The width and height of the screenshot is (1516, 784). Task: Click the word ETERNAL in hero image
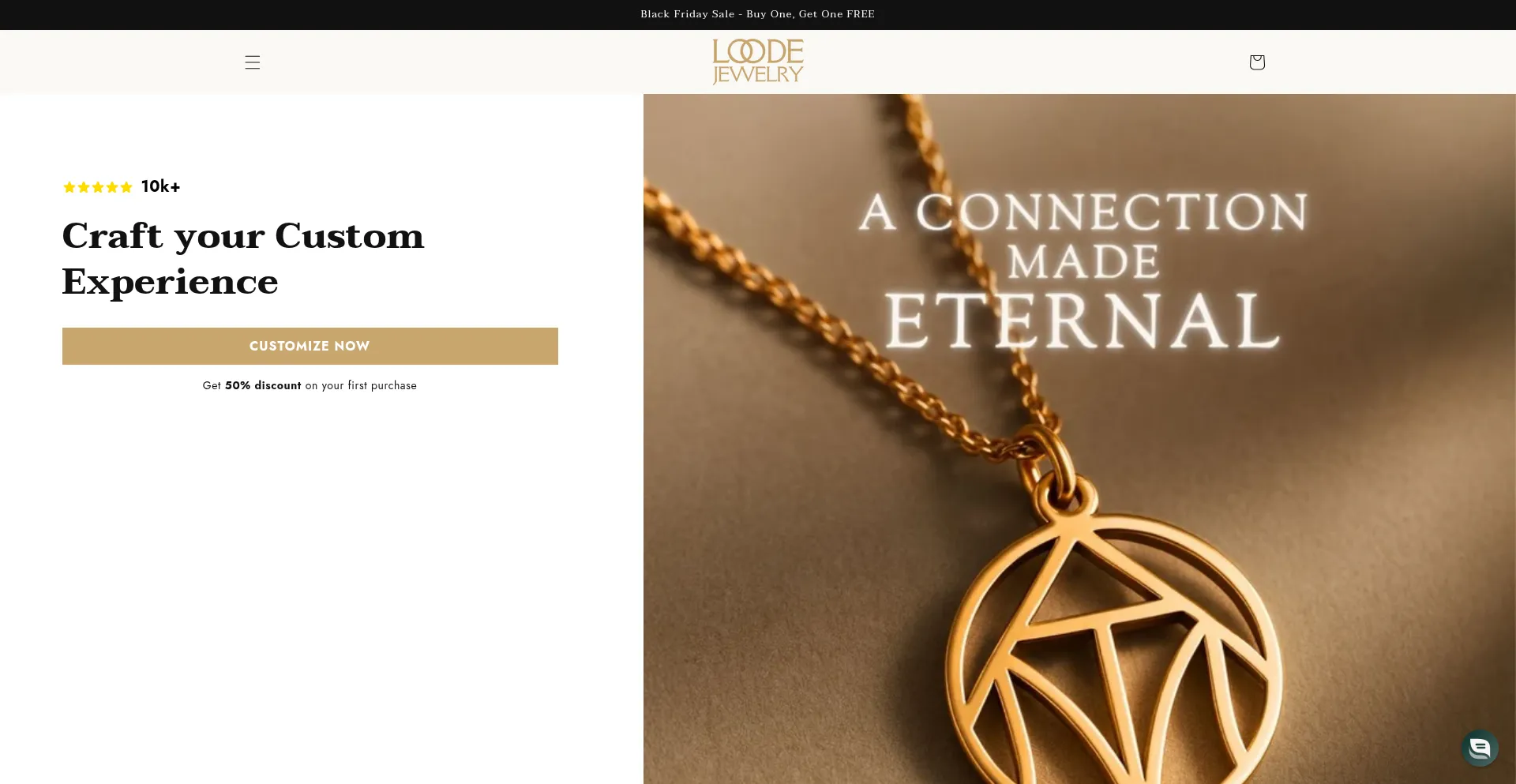1083,321
